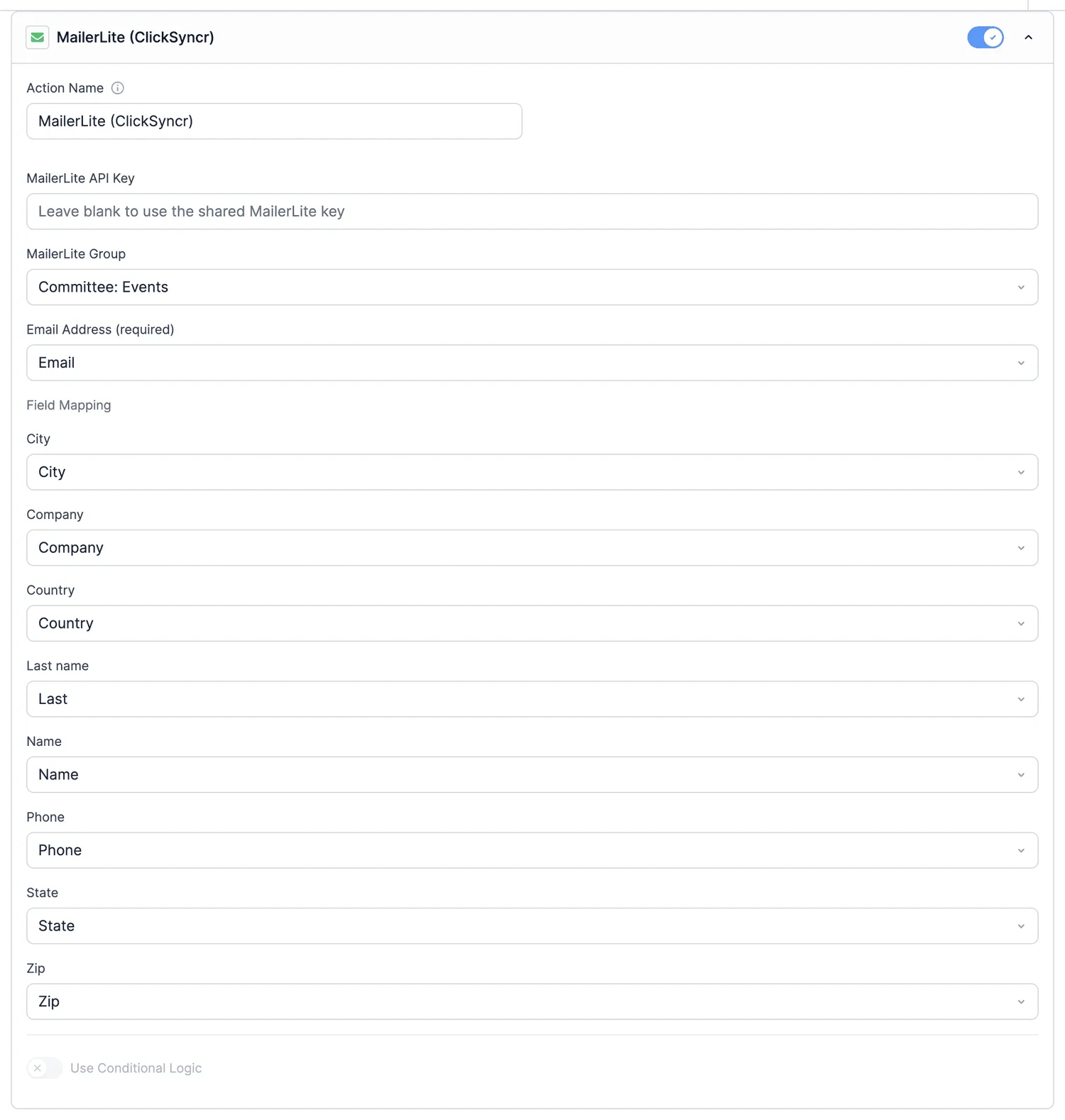
Task: Open the Zip field mapping dropdown
Action: [x=532, y=1001]
